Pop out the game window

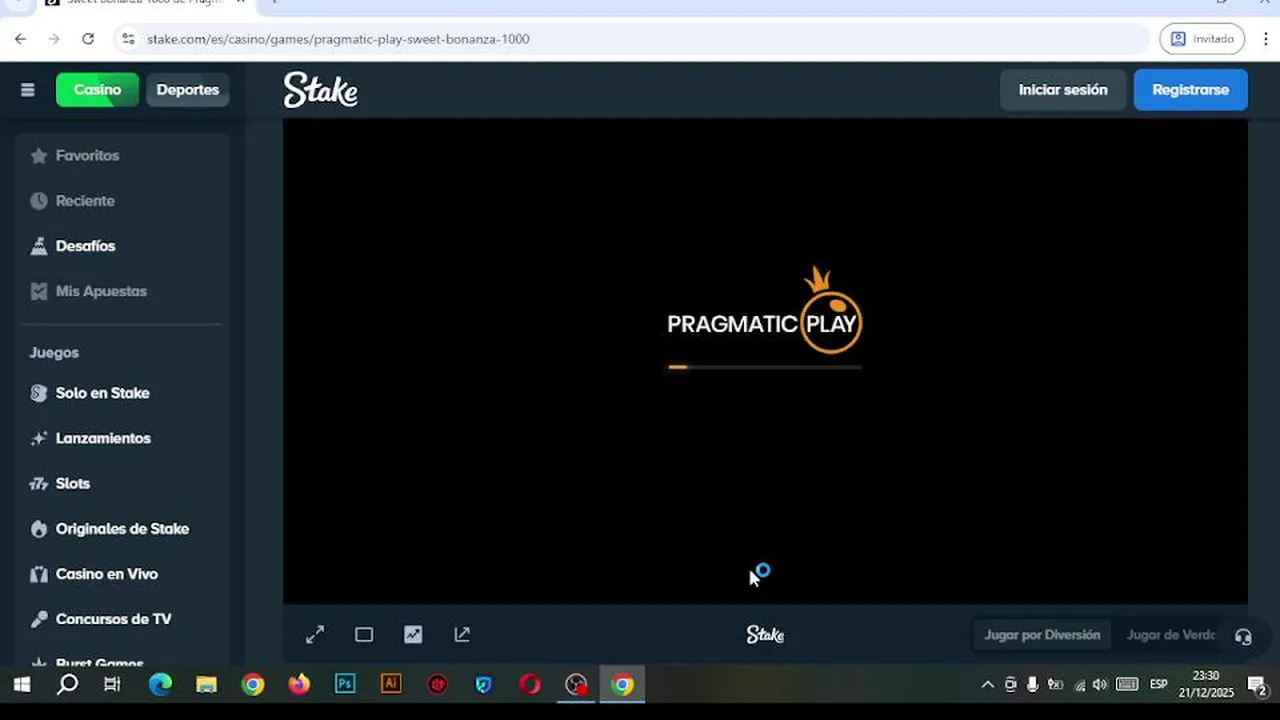point(462,634)
